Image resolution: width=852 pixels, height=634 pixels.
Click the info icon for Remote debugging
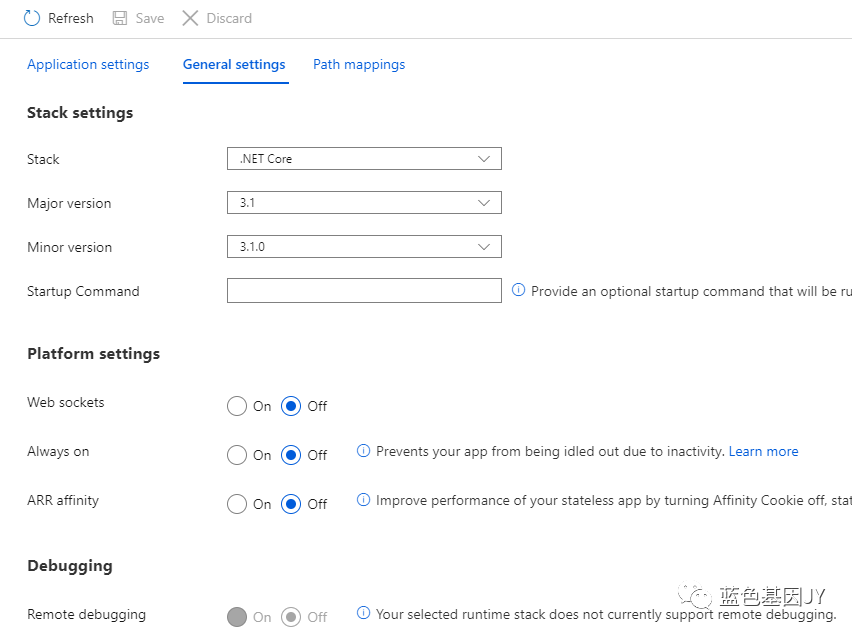[364, 613]
